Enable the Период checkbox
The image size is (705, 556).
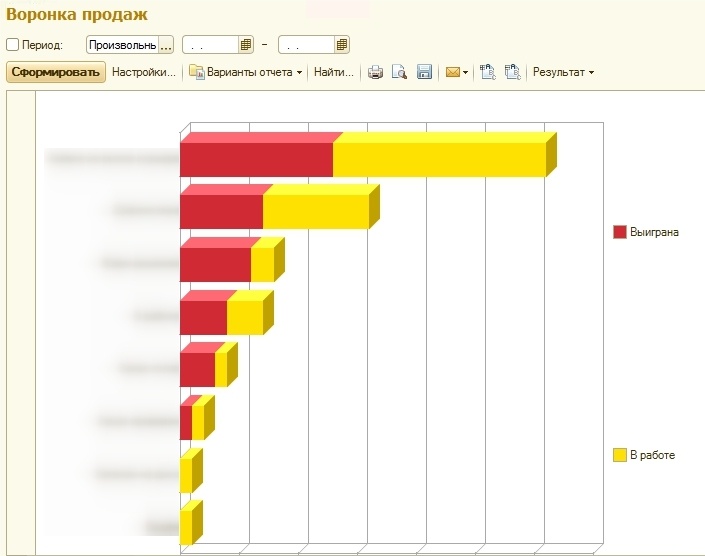pyautogui.click(x=13, y=45)
